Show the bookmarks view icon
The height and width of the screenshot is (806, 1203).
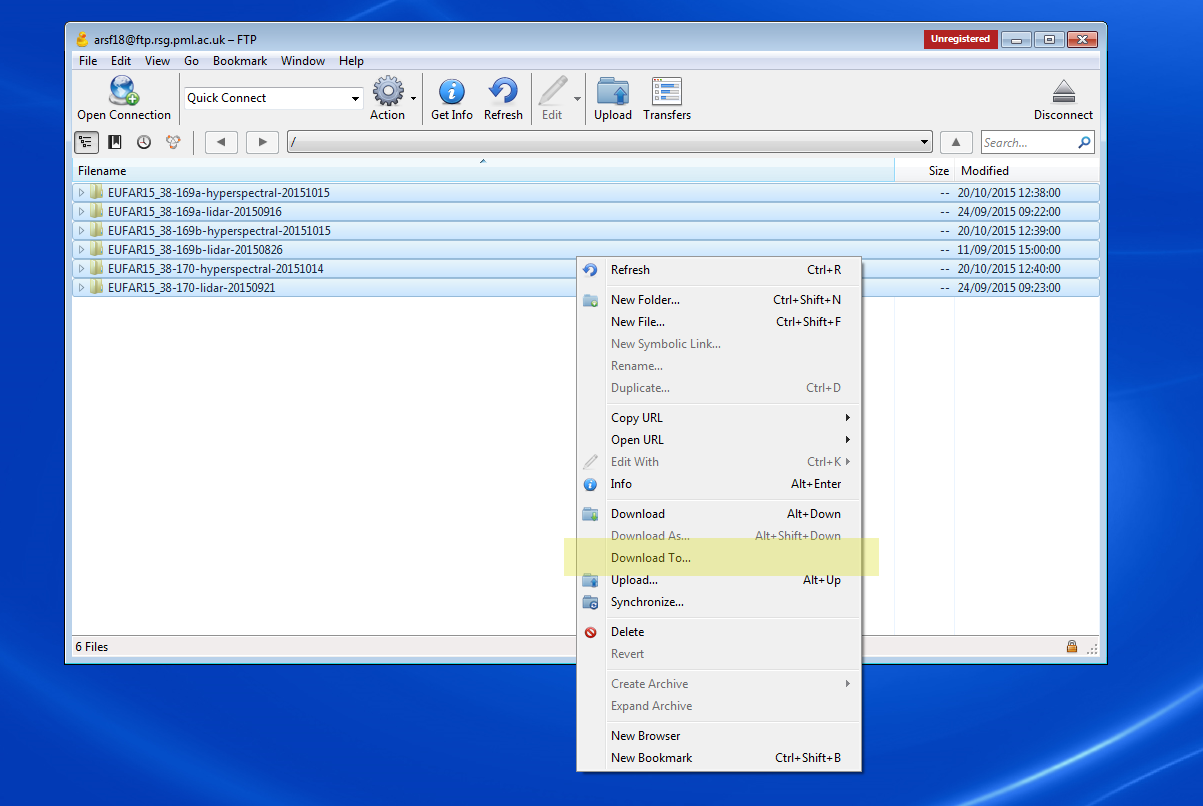[115, 142]
